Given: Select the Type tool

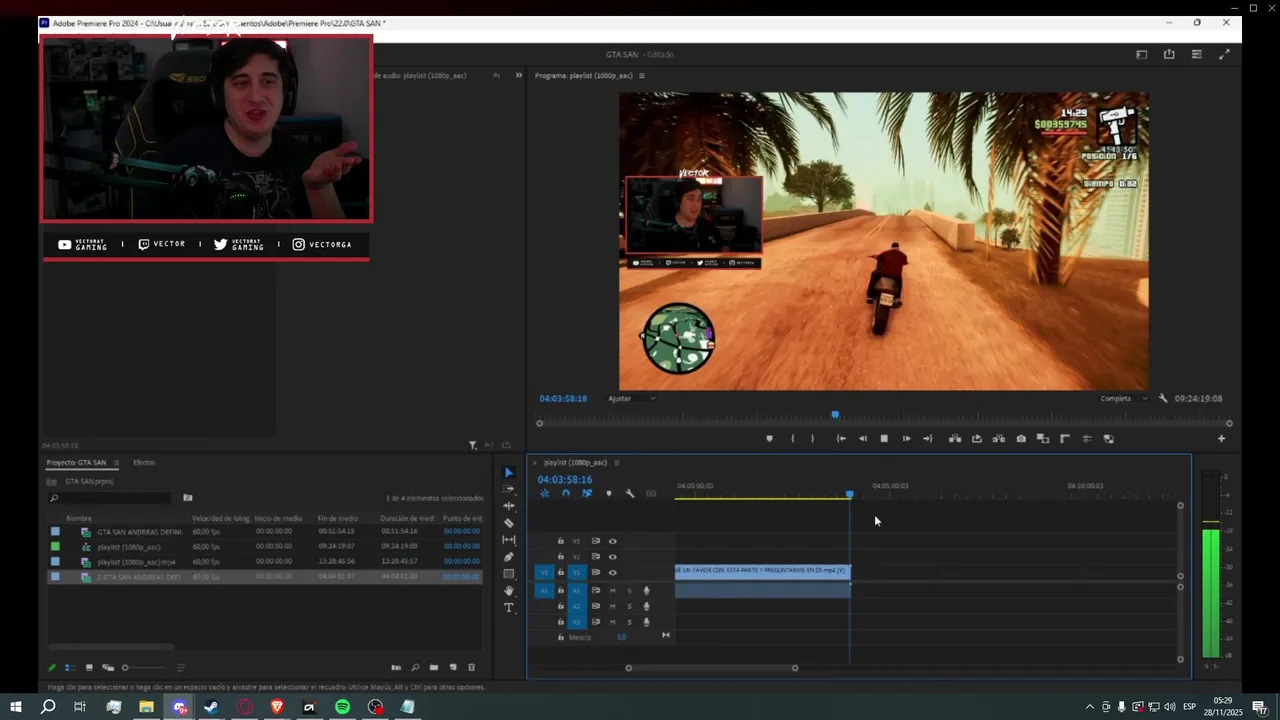Looking at the screenshot, I should tap(509, 608).
